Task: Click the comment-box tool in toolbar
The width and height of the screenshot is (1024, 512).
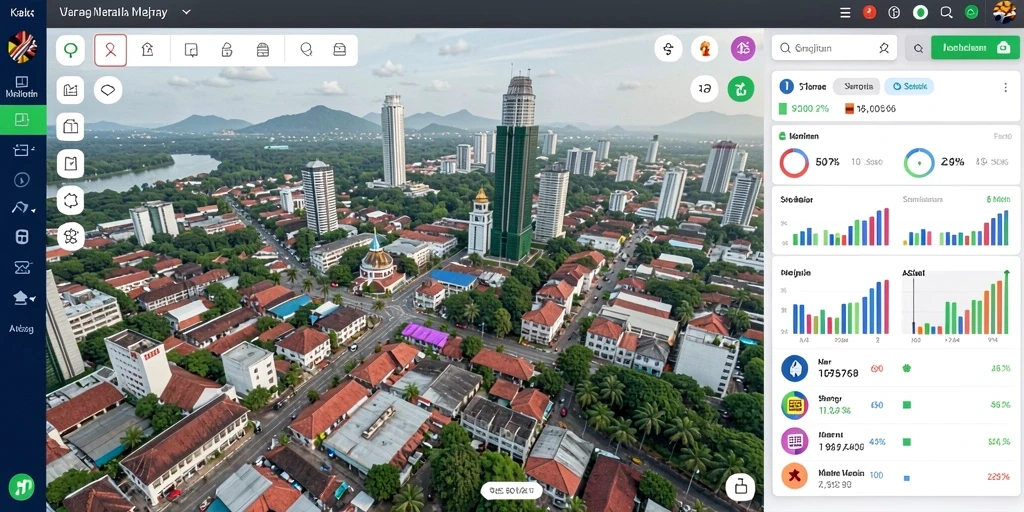Action: (191, 50)
